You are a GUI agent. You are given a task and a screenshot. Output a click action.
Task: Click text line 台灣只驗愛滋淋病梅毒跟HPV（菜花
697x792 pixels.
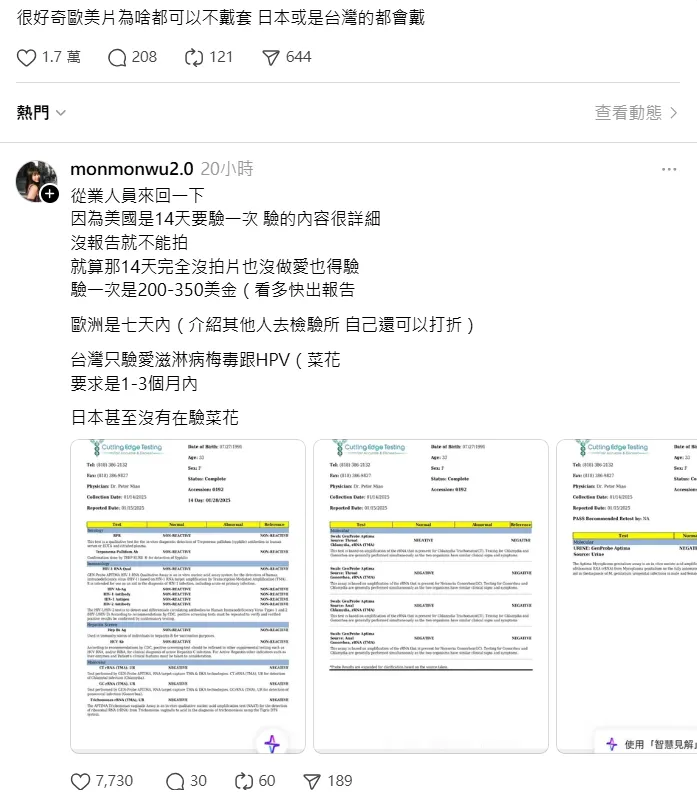click(x=205, y=360)
